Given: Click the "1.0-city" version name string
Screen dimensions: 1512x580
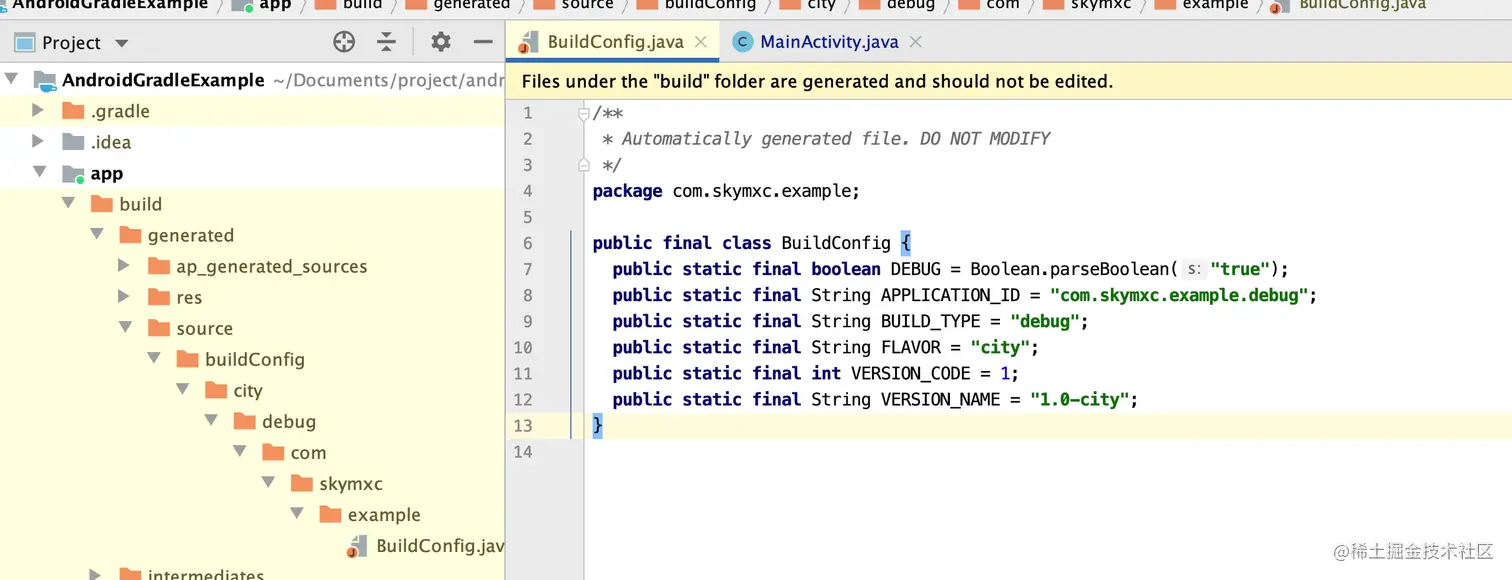Looking at the screenshot, I should (x=1080, y=399).
